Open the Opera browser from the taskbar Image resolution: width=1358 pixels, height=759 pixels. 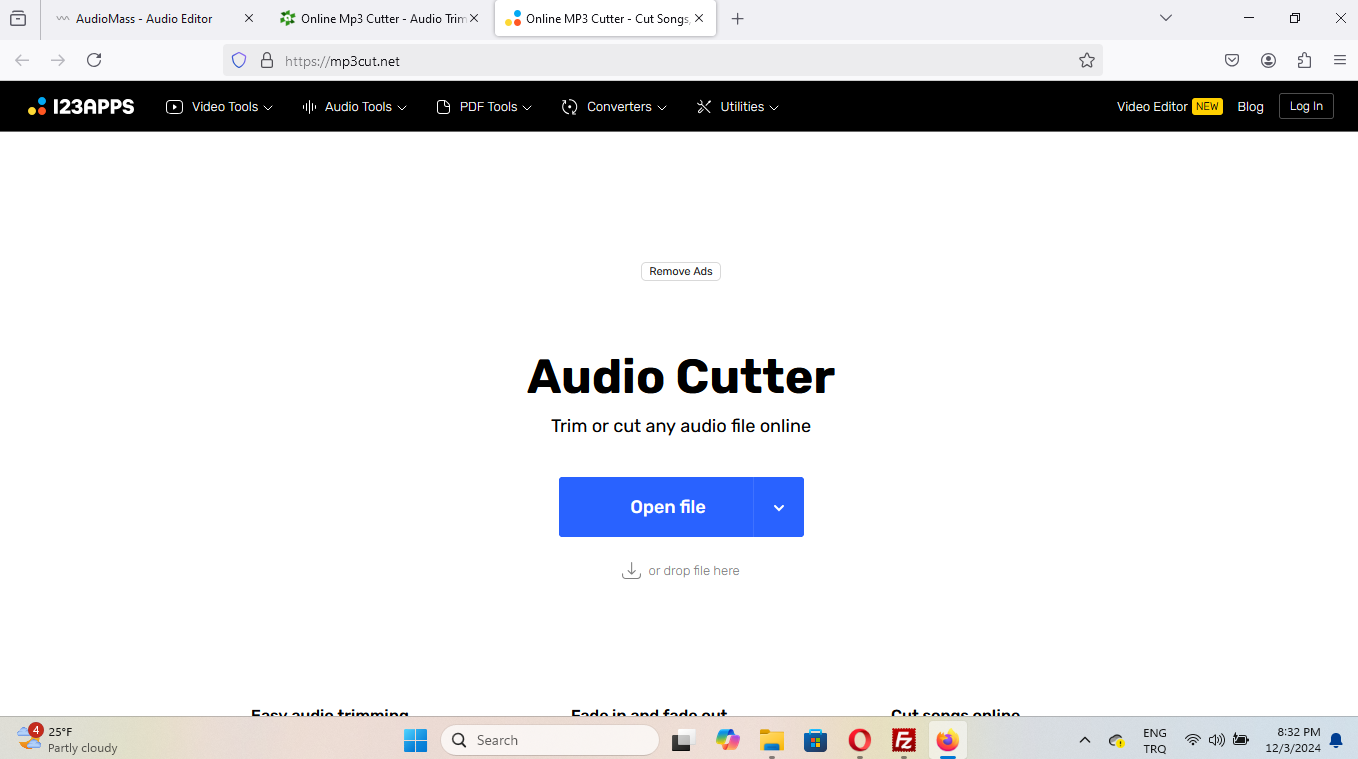[860, 740]
